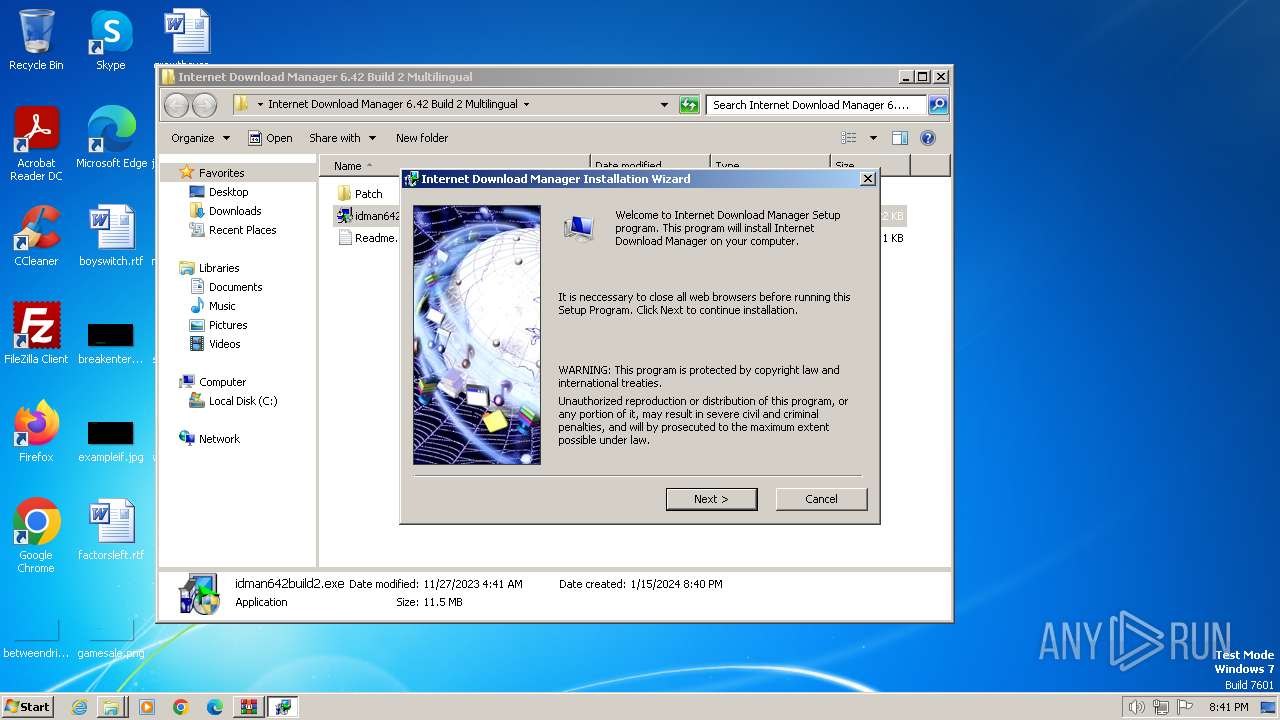Click the Explorer search box

click(817, 105)
